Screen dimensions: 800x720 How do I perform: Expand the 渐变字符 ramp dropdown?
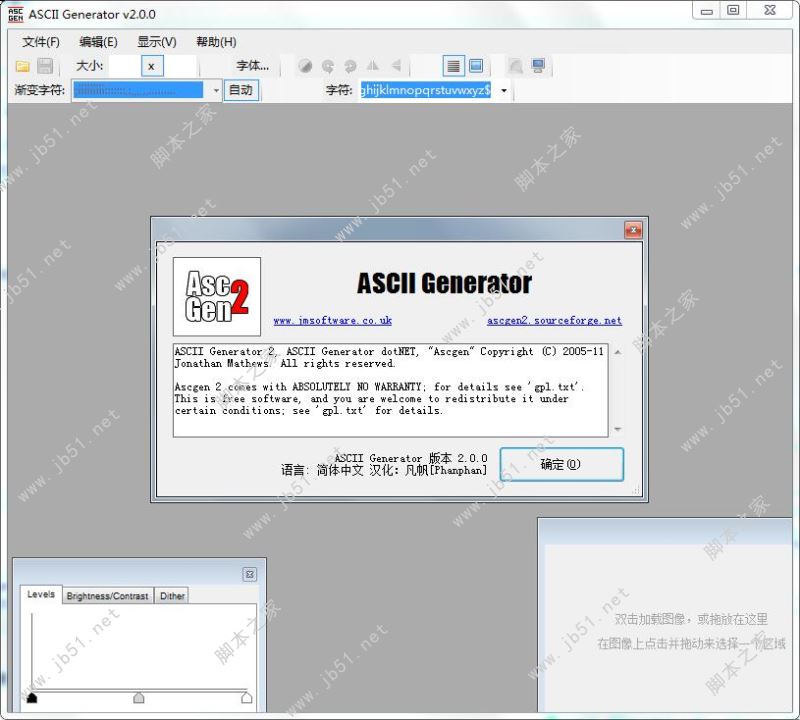216,91
